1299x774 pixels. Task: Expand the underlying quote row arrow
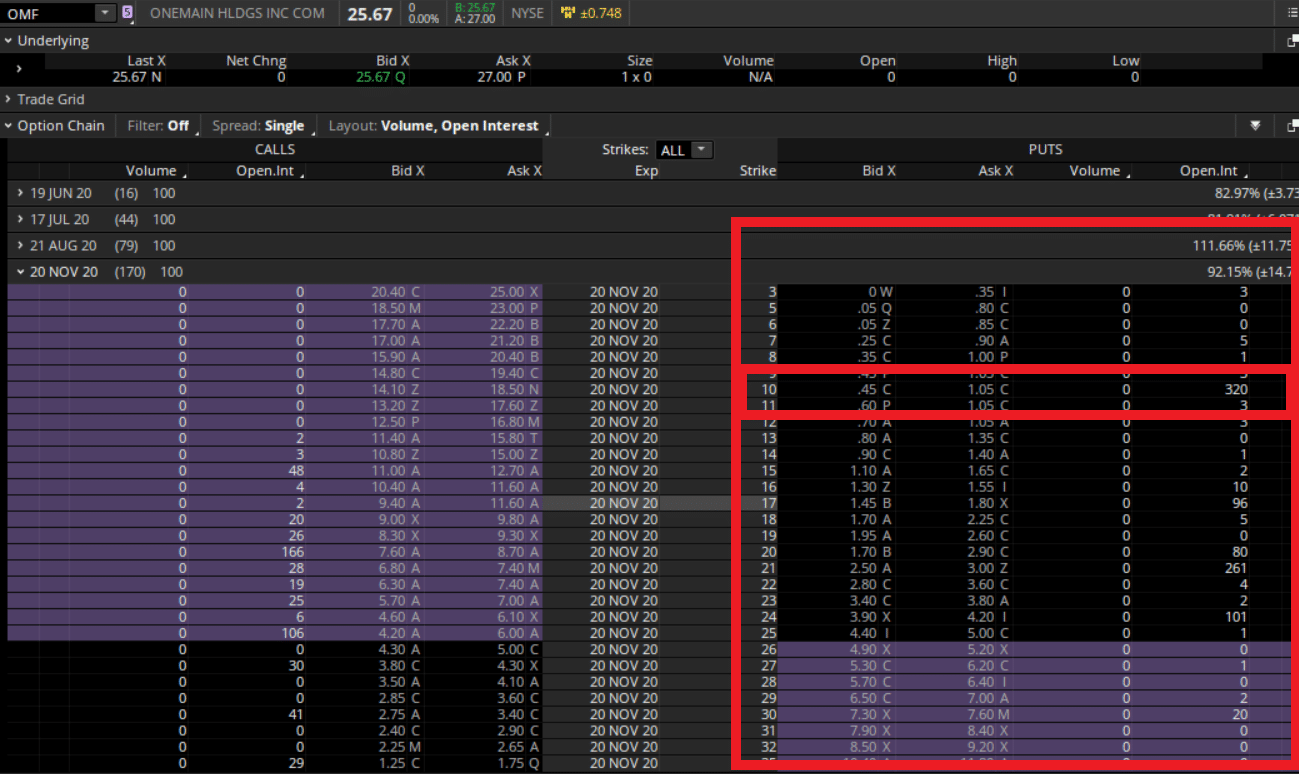coord(18,69)
